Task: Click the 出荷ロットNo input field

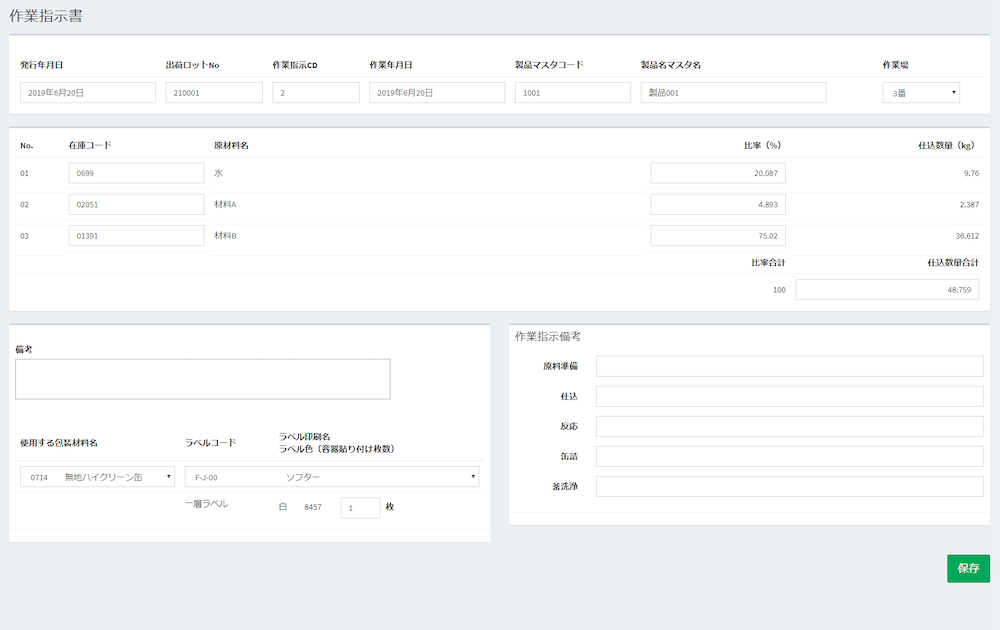Action: [x=214, y=93]
